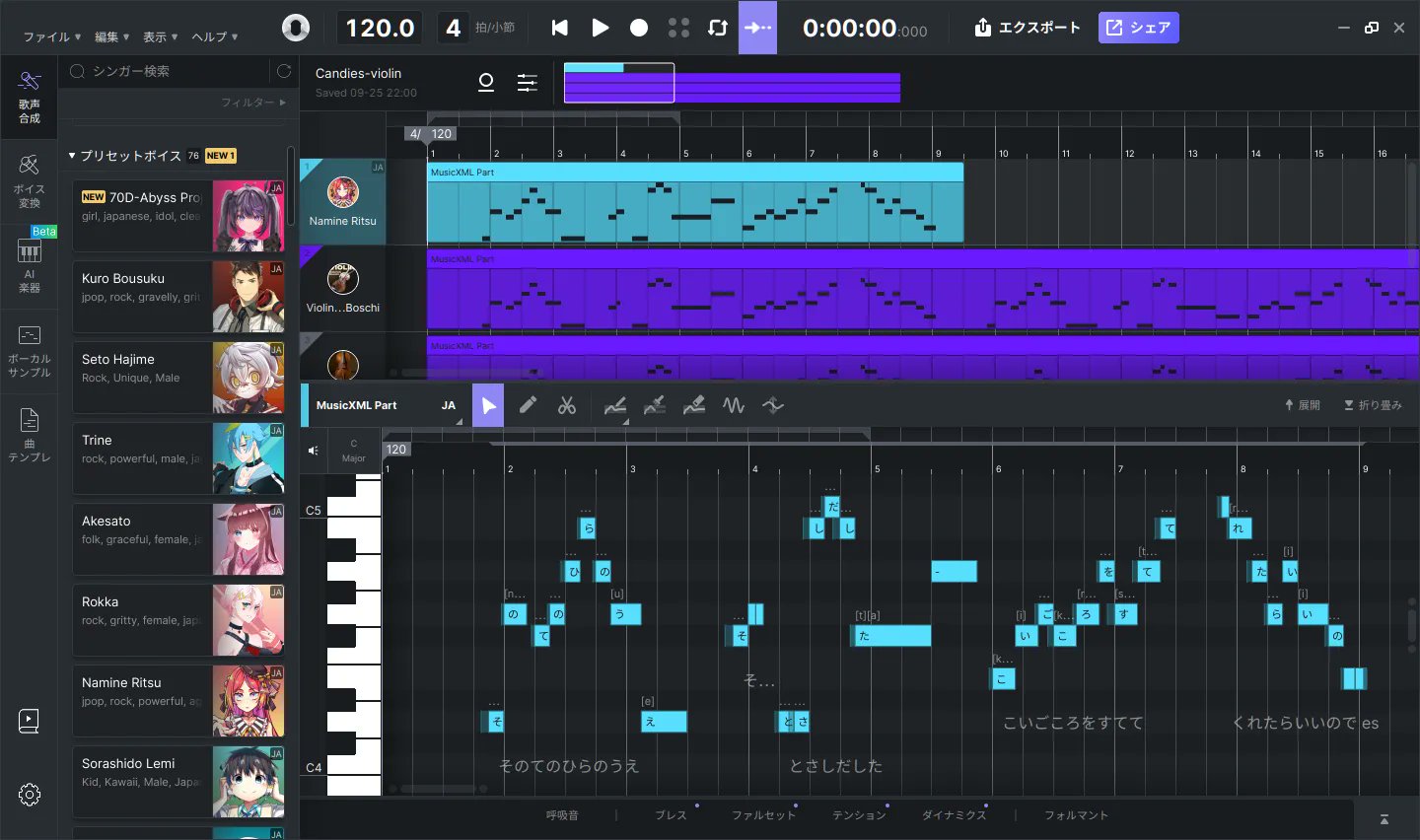Activate the scissors note-splitting tool
Image resolution: width=1420 pixels, height=840 pixels.
point(567,405)
